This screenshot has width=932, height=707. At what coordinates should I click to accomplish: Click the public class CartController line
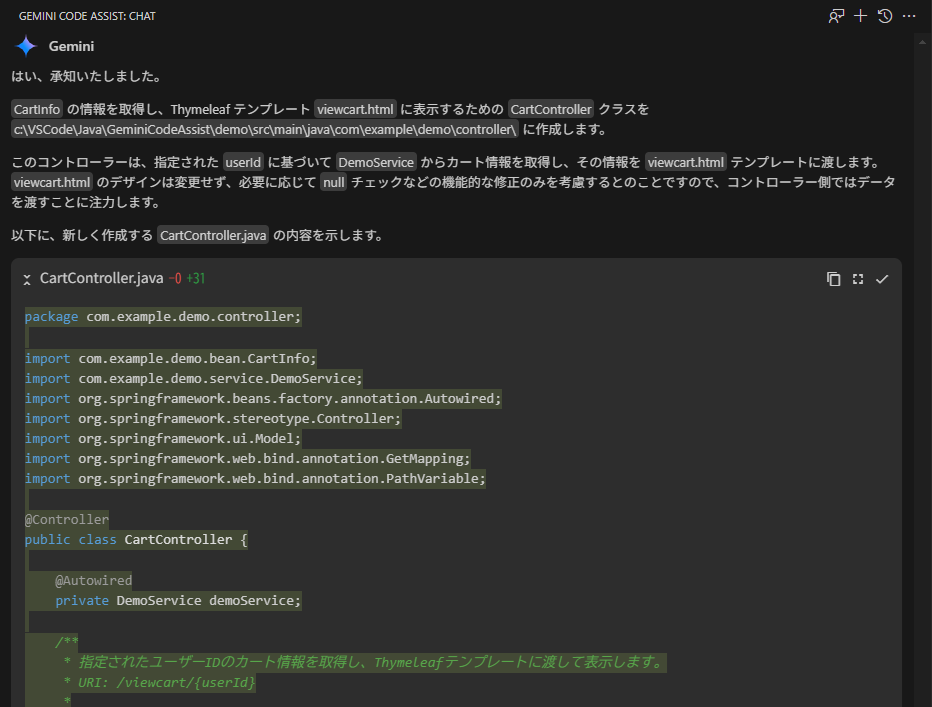(x=136, y=540)
